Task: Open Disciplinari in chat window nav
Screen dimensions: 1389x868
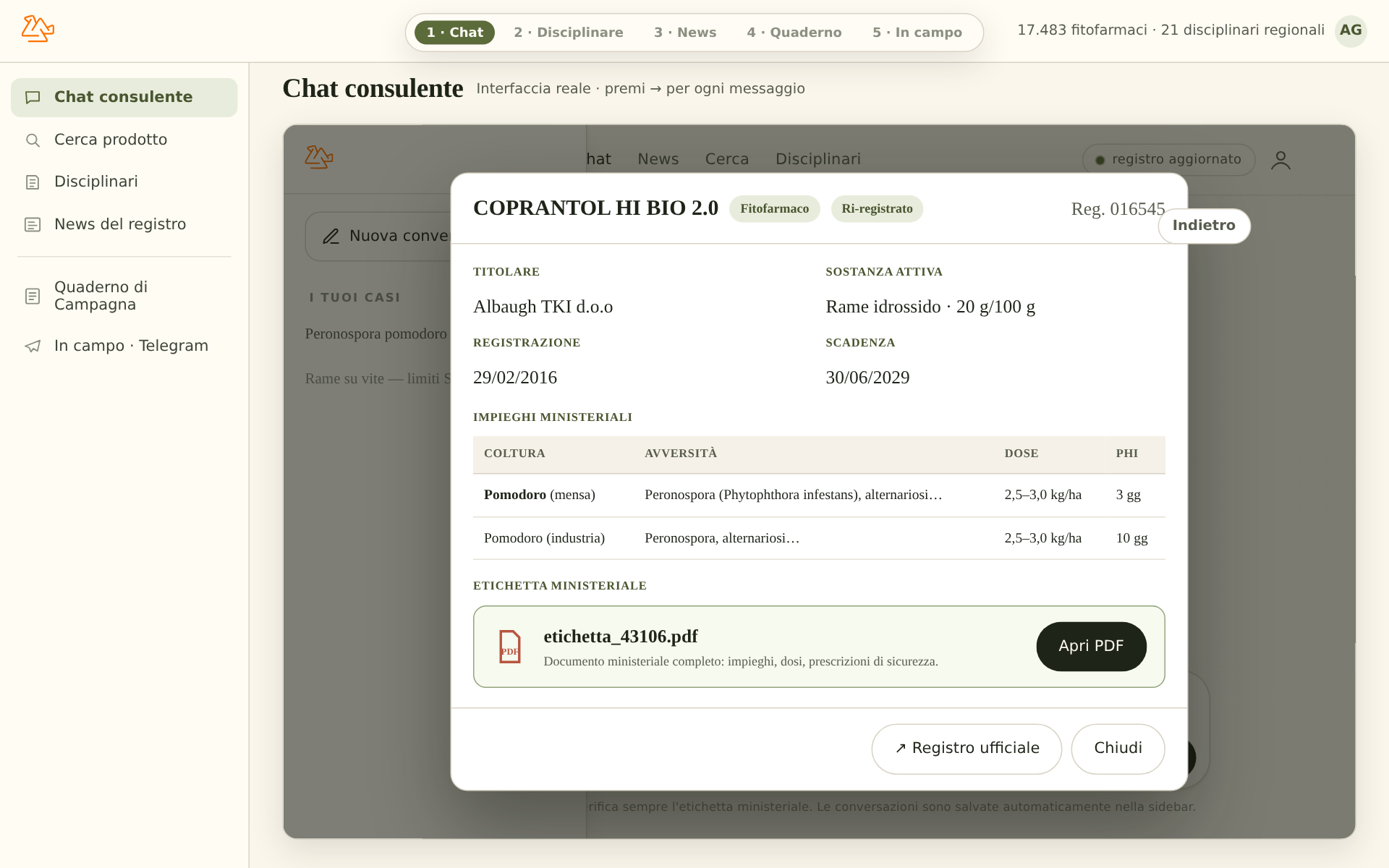Action: point(818,159)
